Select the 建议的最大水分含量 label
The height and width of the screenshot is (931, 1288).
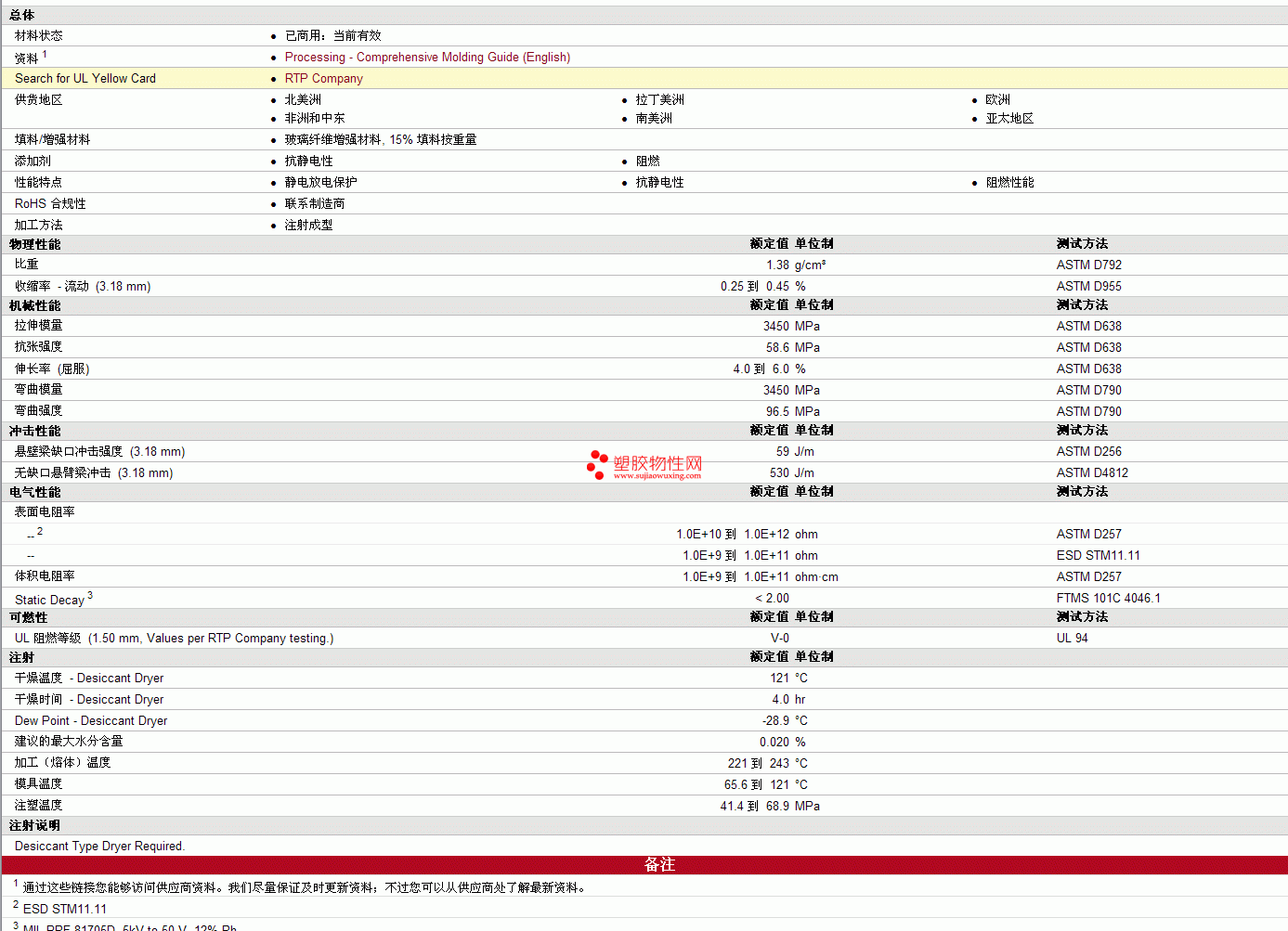[x=69, y=742]
